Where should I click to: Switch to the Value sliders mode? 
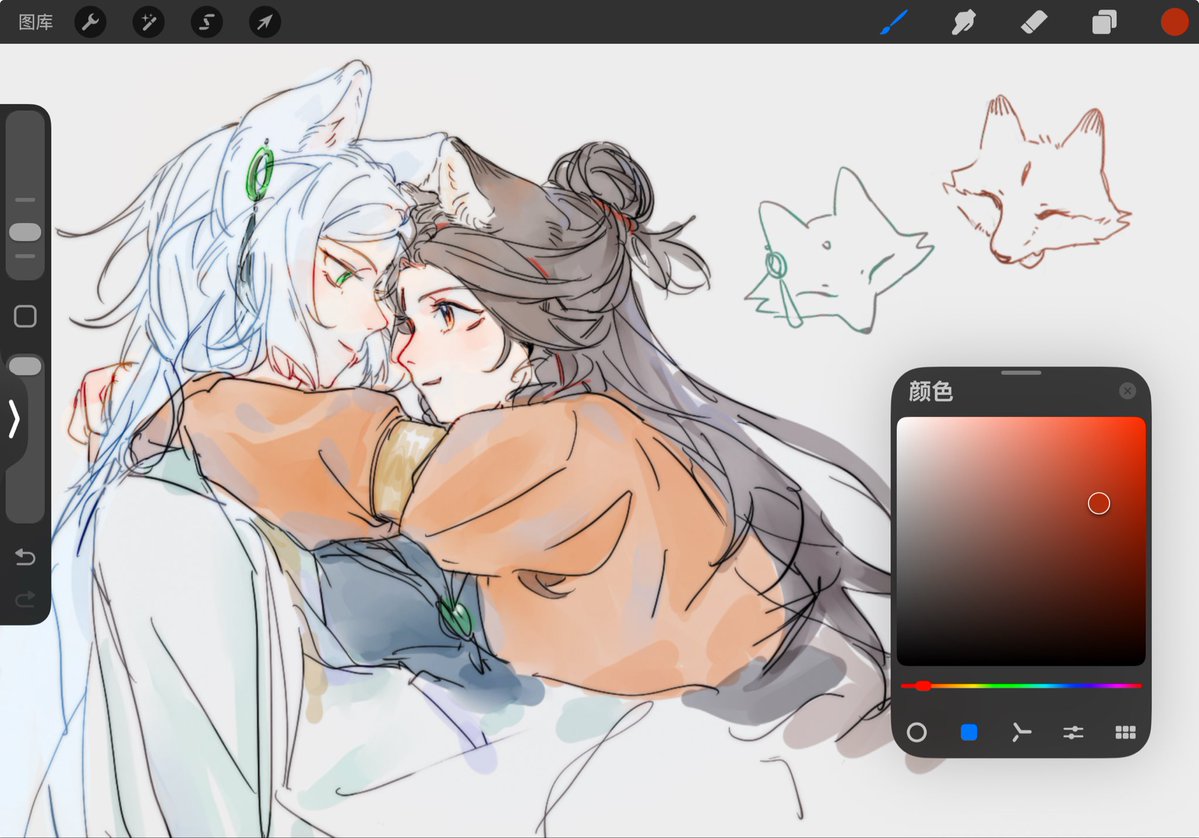pos(1073,732)
